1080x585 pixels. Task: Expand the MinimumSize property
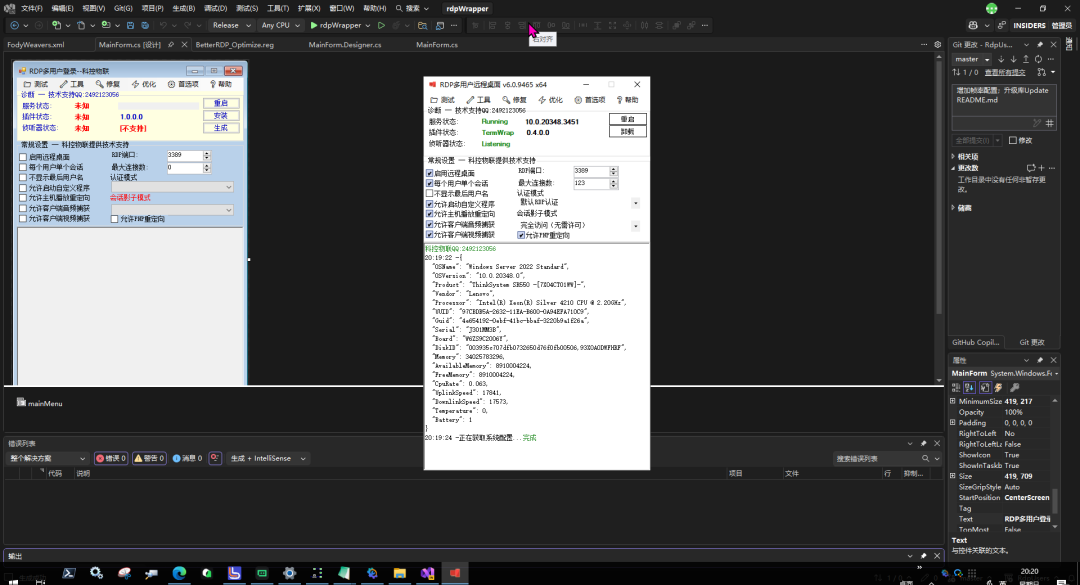953,401
